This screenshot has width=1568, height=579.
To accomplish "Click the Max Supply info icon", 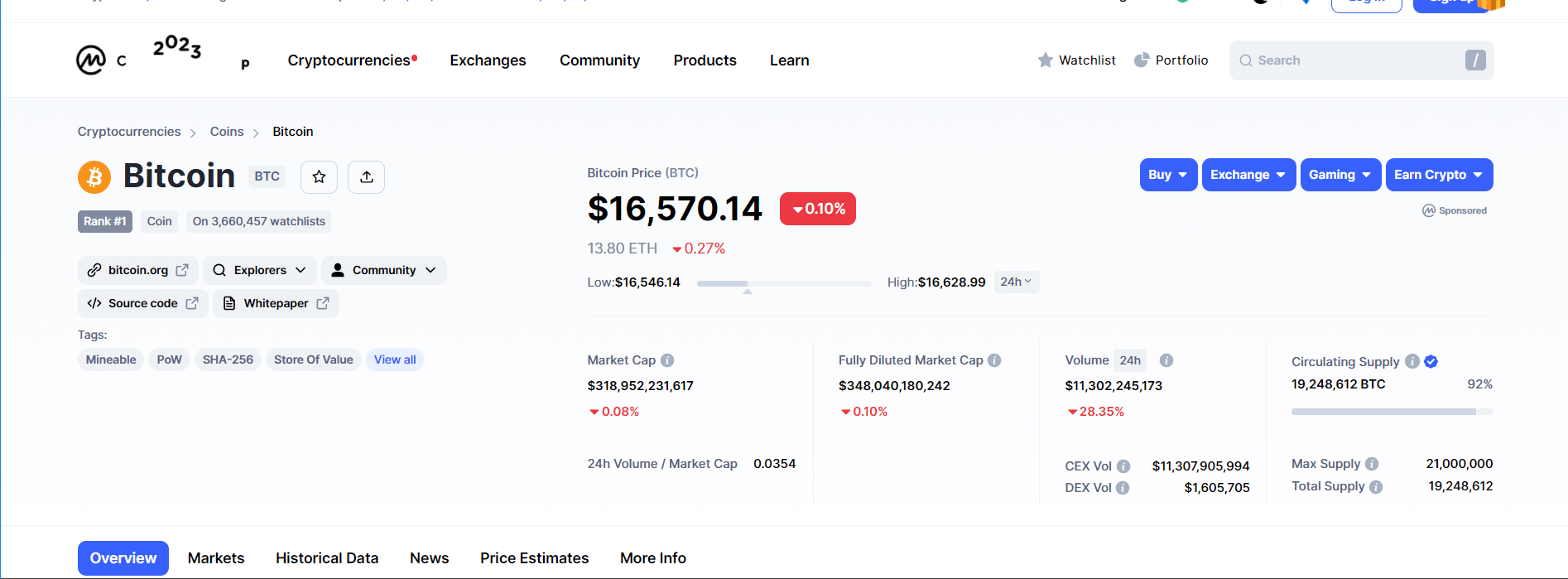I will pos(1372,464).
